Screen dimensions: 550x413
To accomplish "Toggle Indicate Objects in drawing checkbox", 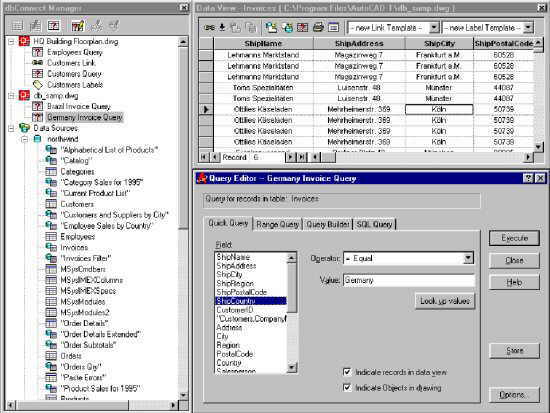I will (x=347, y=387).
